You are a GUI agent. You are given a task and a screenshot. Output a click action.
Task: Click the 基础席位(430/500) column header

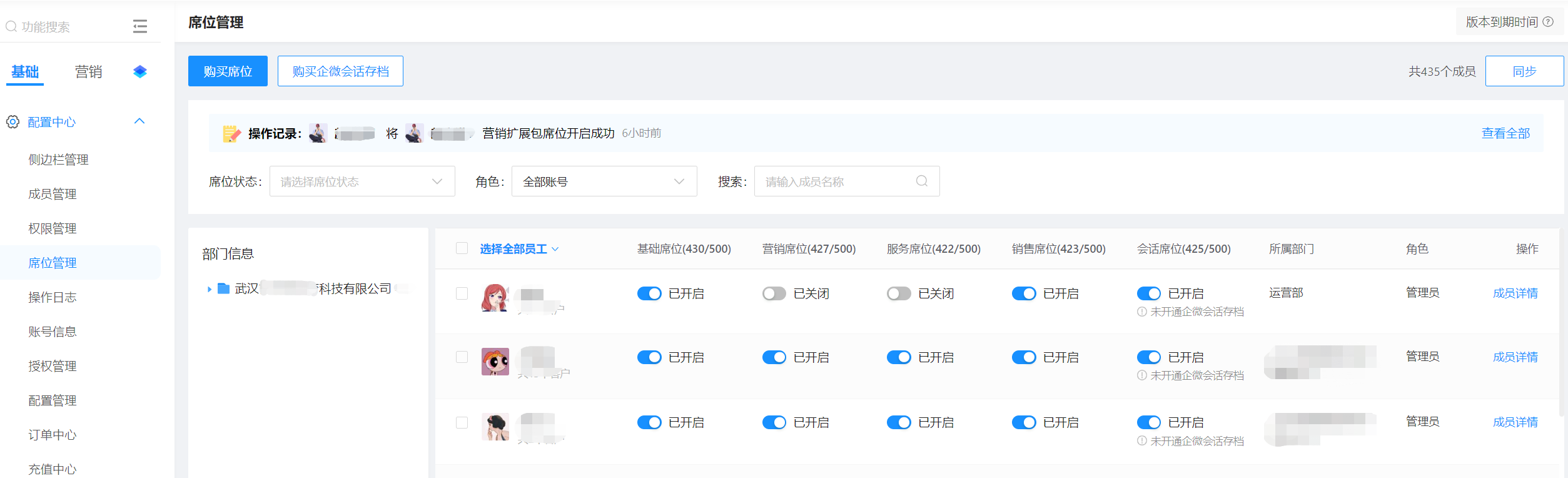684,249
